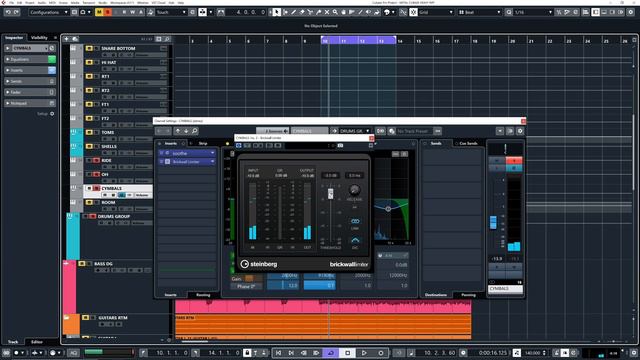Open the track list search magnifier
The width and height of the screenshot is (640, 360).
tap(167, 39)
